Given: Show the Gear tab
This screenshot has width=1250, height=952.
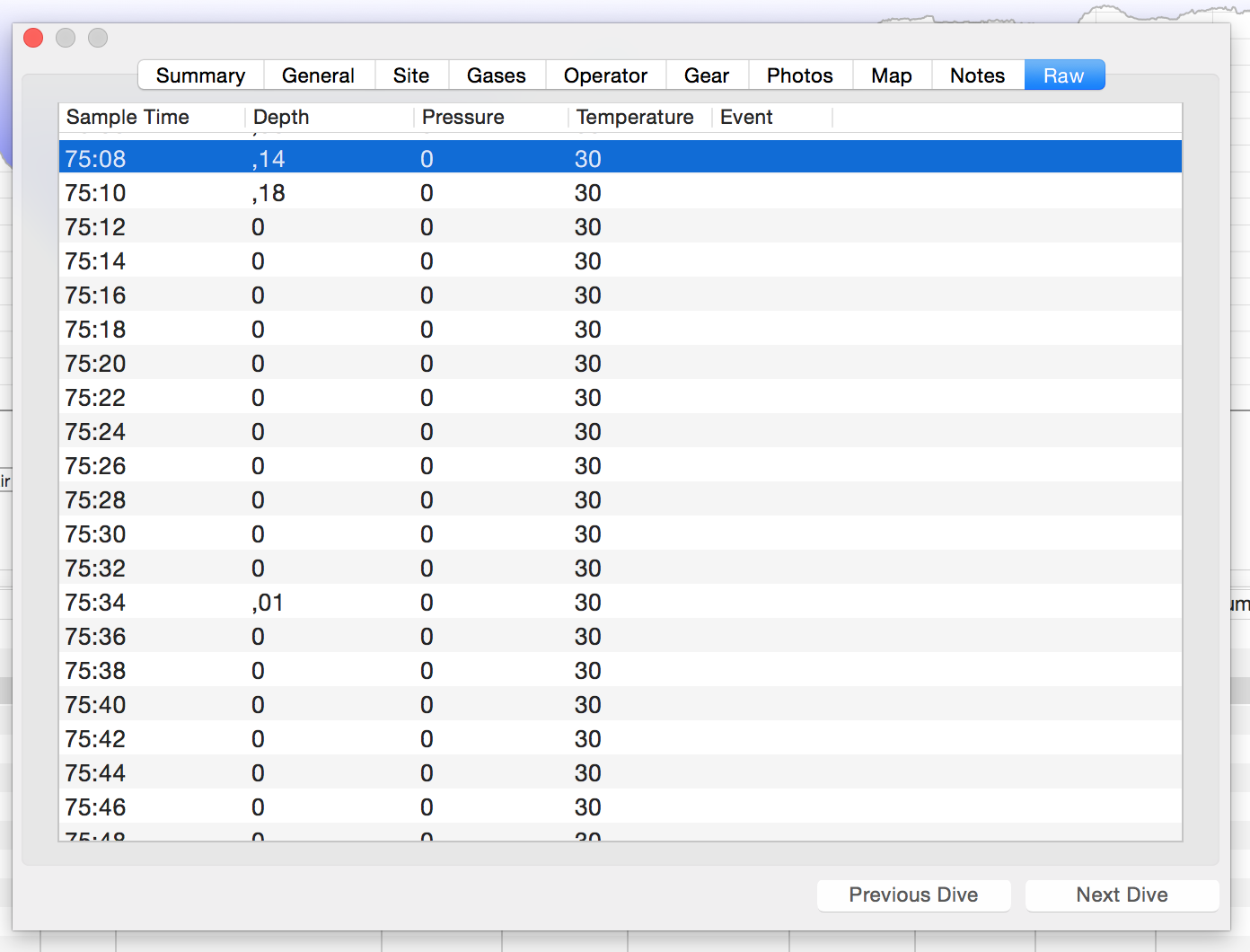Looking at the screenshot, I should tap(706, 75).
